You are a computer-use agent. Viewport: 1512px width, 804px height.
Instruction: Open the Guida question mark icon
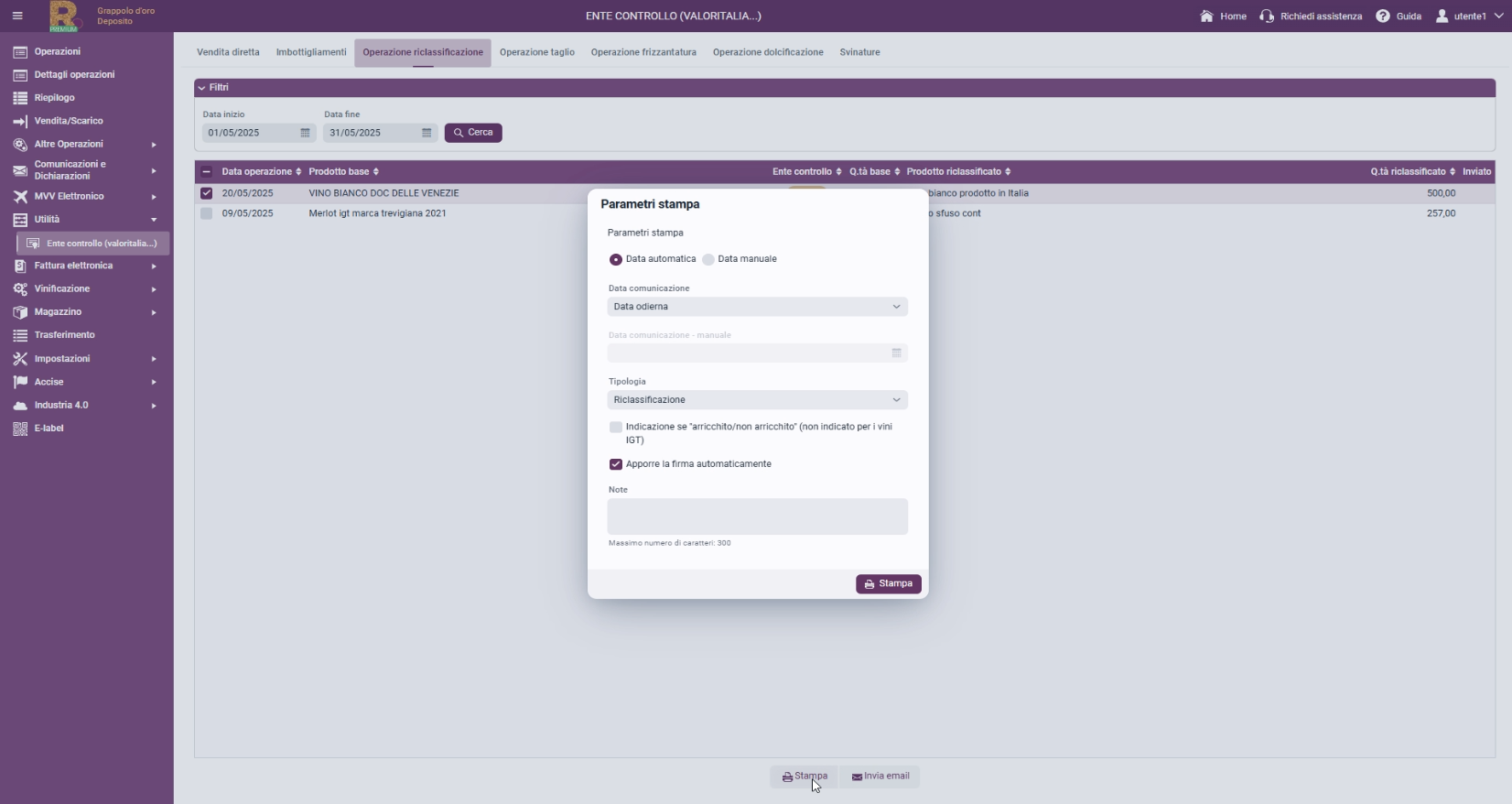1383,16
